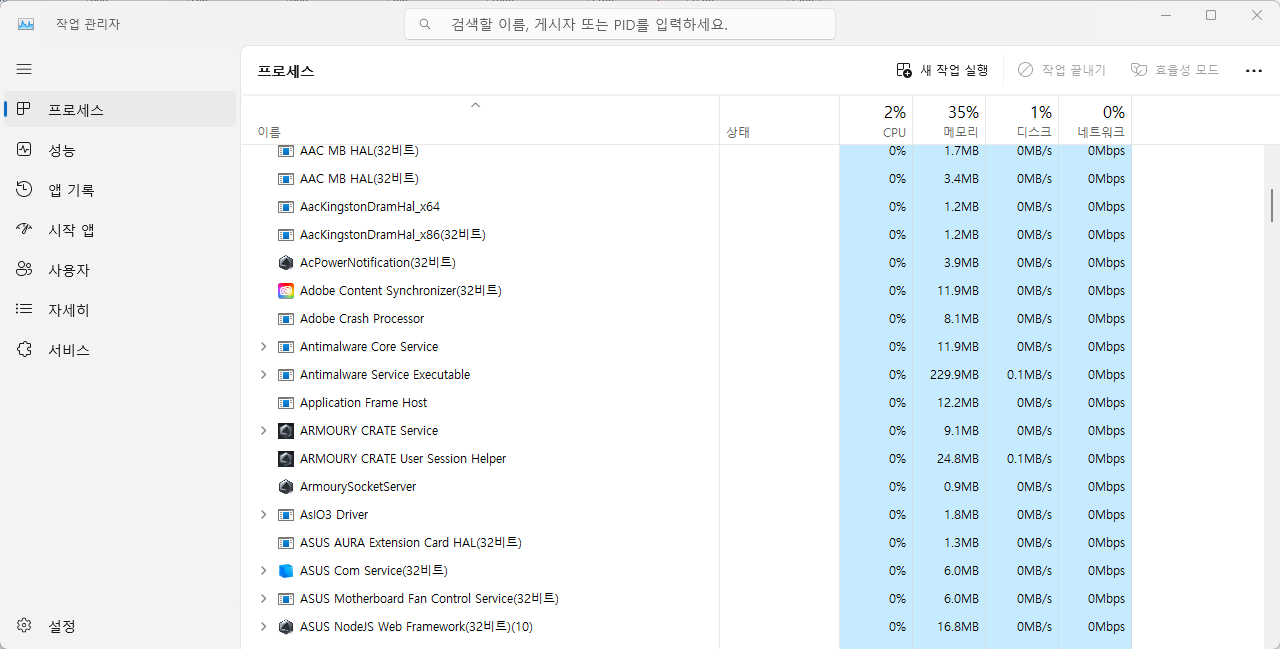The height and width of the screenshot is (649, 1280).
Task: Click the search box for name or PID
Action: tap(620, 24)
